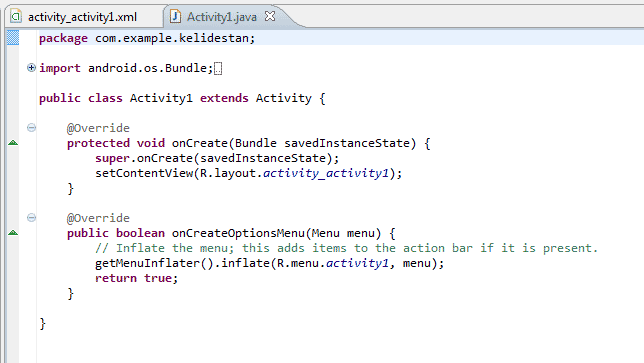Click the extends keyword
Screen dimensions: 644x363
tap(224, 98)
